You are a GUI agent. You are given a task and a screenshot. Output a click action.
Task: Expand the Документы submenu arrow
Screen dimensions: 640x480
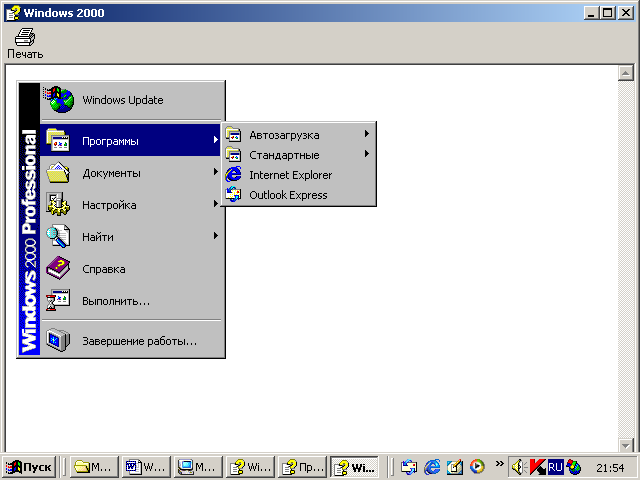(216, 172)
